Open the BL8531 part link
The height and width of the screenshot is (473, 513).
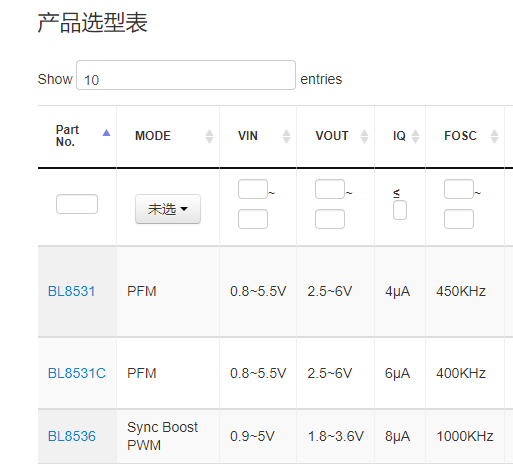[72, 291]
